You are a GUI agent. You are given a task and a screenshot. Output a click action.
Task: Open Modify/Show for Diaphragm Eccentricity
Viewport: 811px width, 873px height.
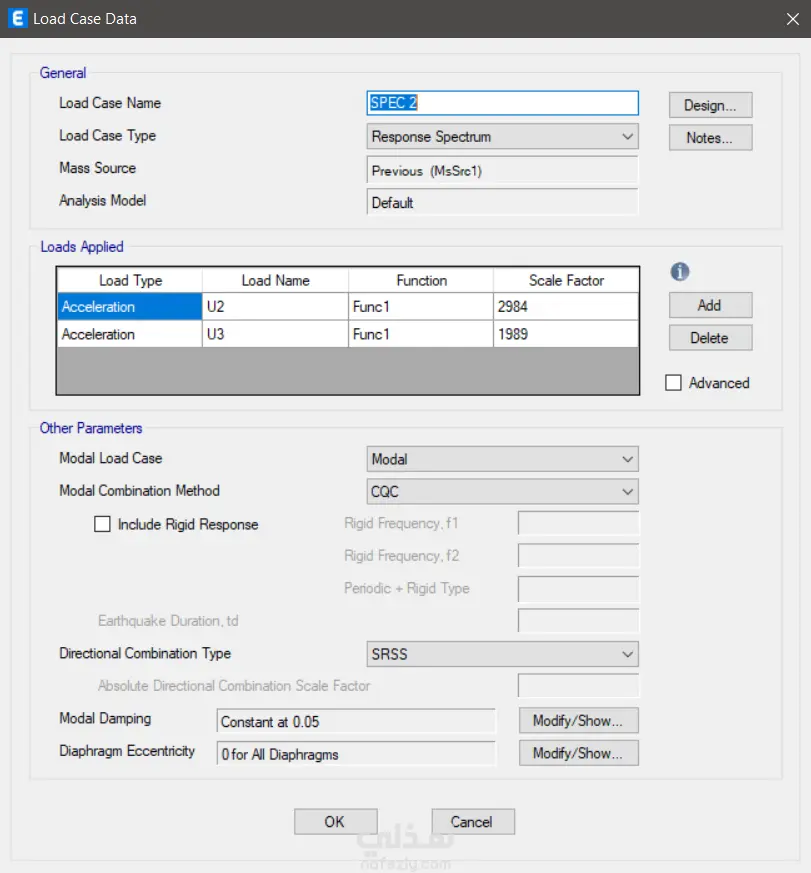tap(578, 753)
